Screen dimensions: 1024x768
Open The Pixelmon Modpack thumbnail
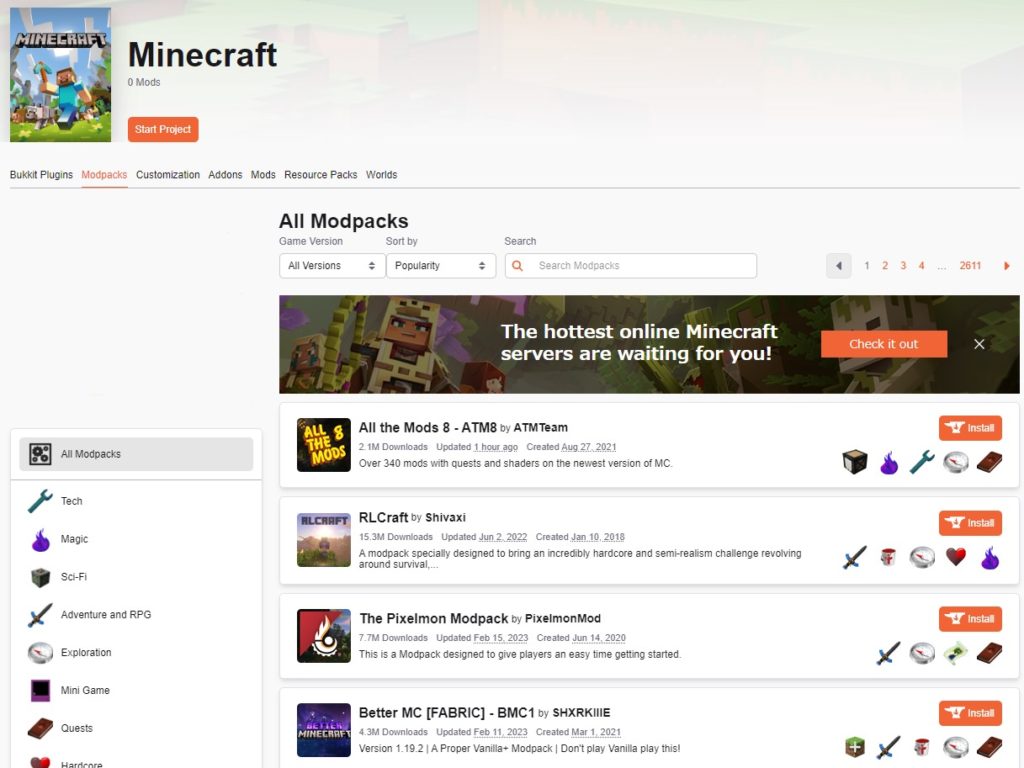click(x=323, y=636)
